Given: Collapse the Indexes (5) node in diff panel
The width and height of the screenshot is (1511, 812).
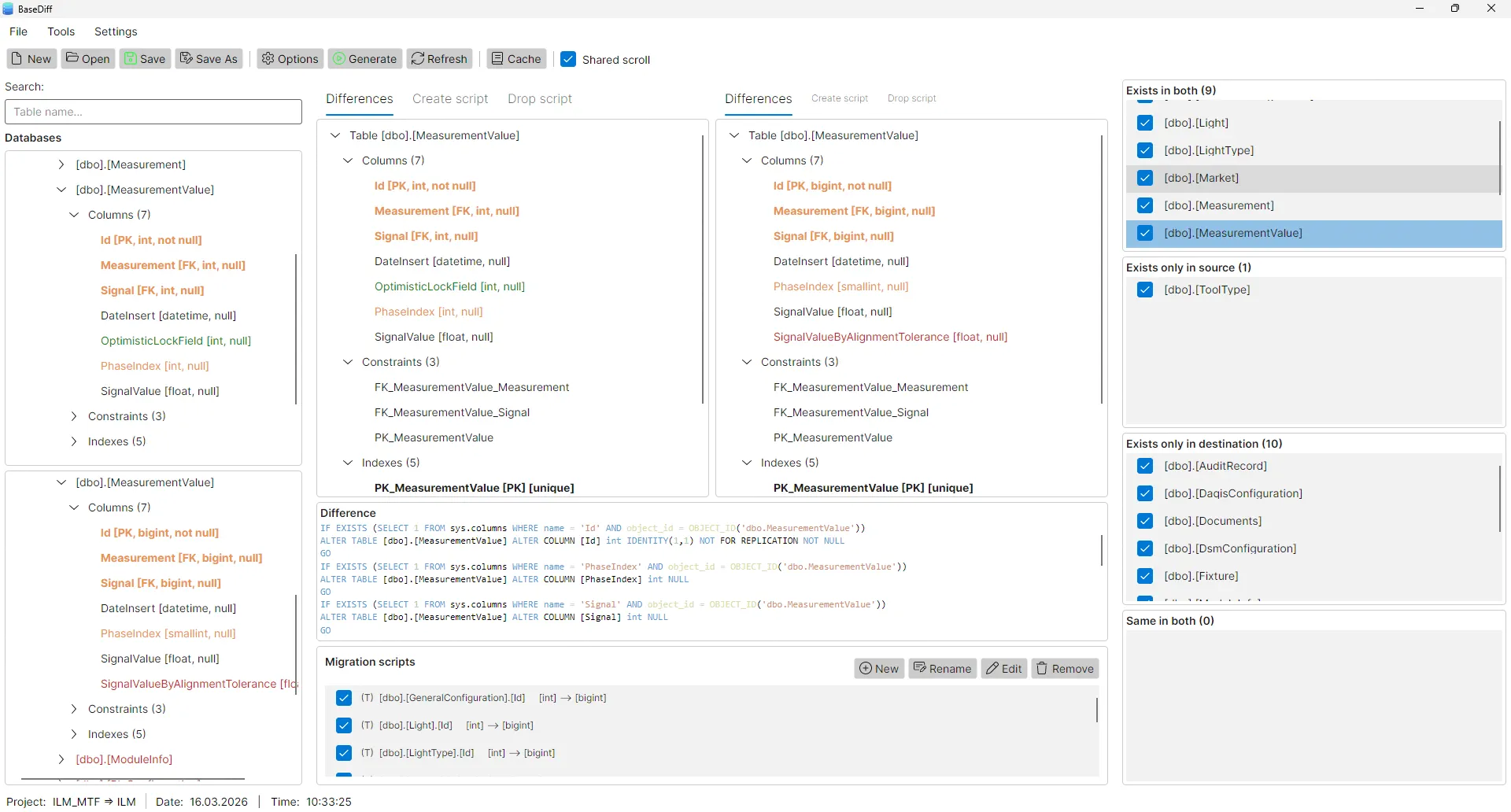Looking at the screenshot, I should tap(348, 463).
